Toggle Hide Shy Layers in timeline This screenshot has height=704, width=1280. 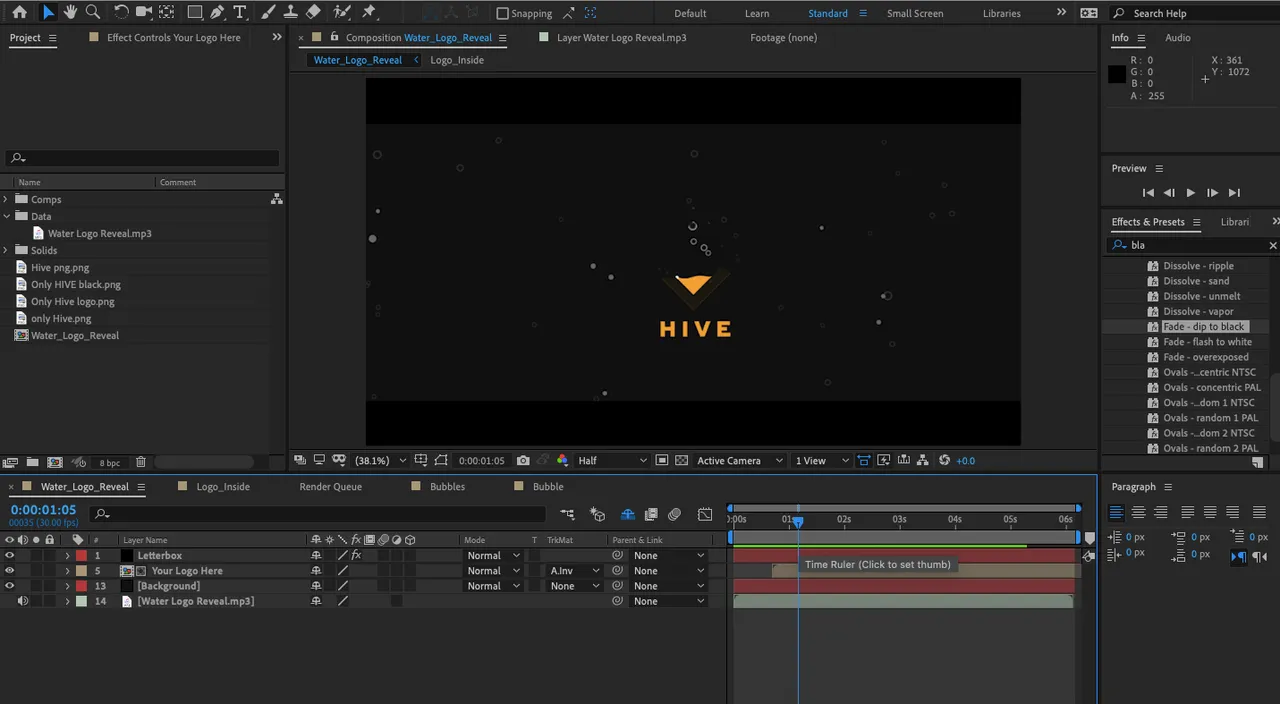[628, 514]
